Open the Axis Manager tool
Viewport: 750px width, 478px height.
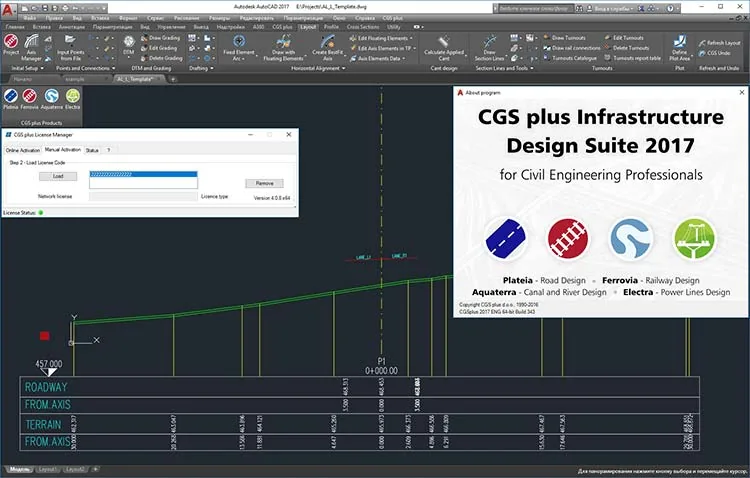click(x=31, y=48)
